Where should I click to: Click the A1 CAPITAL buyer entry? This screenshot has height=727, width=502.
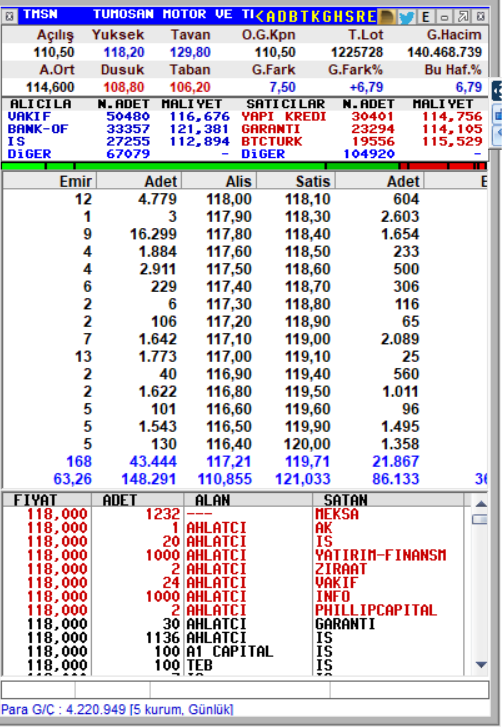point(229,651)
